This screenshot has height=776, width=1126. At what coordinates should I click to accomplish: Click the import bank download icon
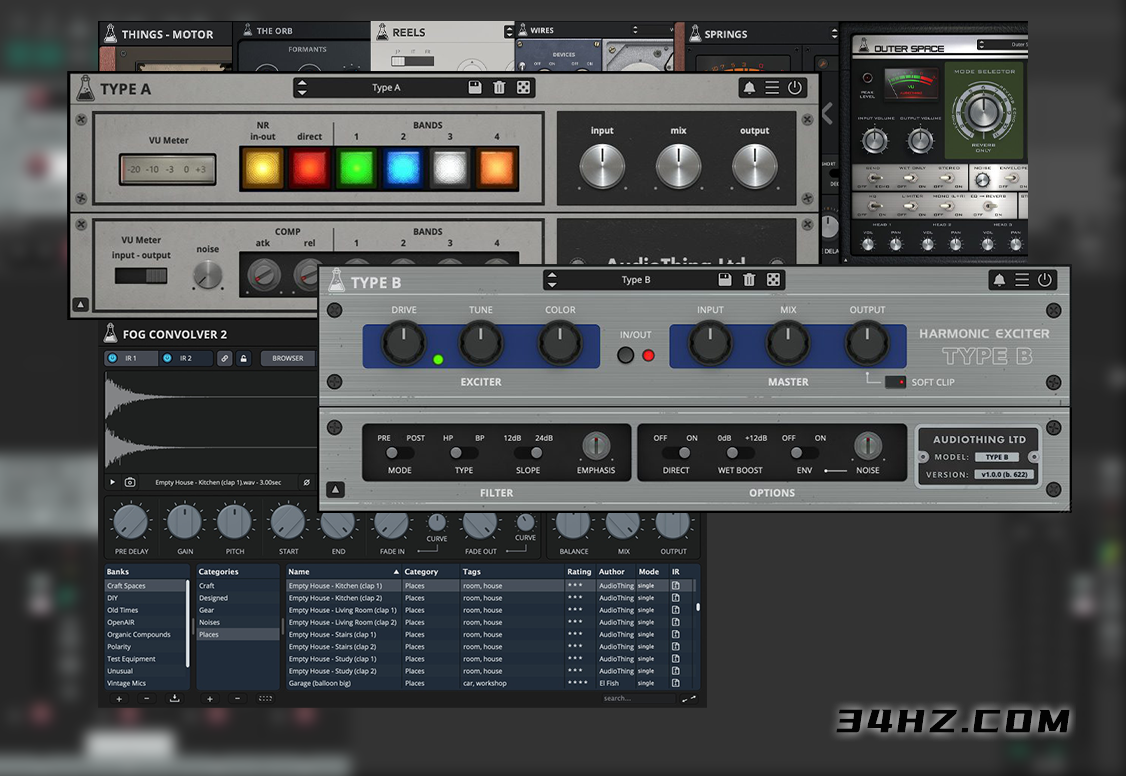click(175, 698)
